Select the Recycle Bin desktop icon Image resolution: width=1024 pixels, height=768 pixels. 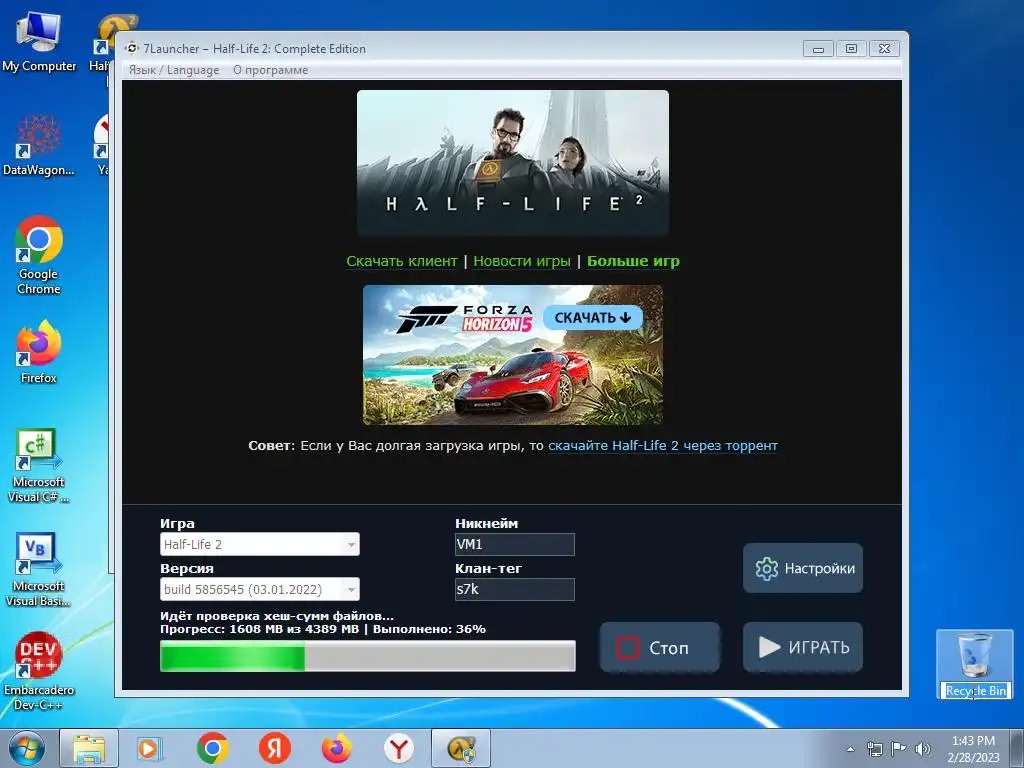pos(975,665)
